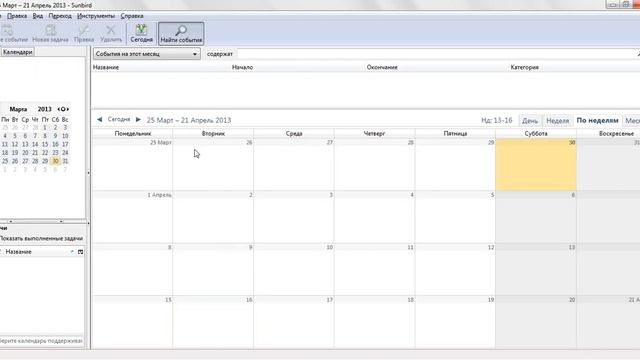The width and height of the screenshot is (640, 360).
Task: Select day 20 in the mini-calendar
Action: click(x=25, y=153)
